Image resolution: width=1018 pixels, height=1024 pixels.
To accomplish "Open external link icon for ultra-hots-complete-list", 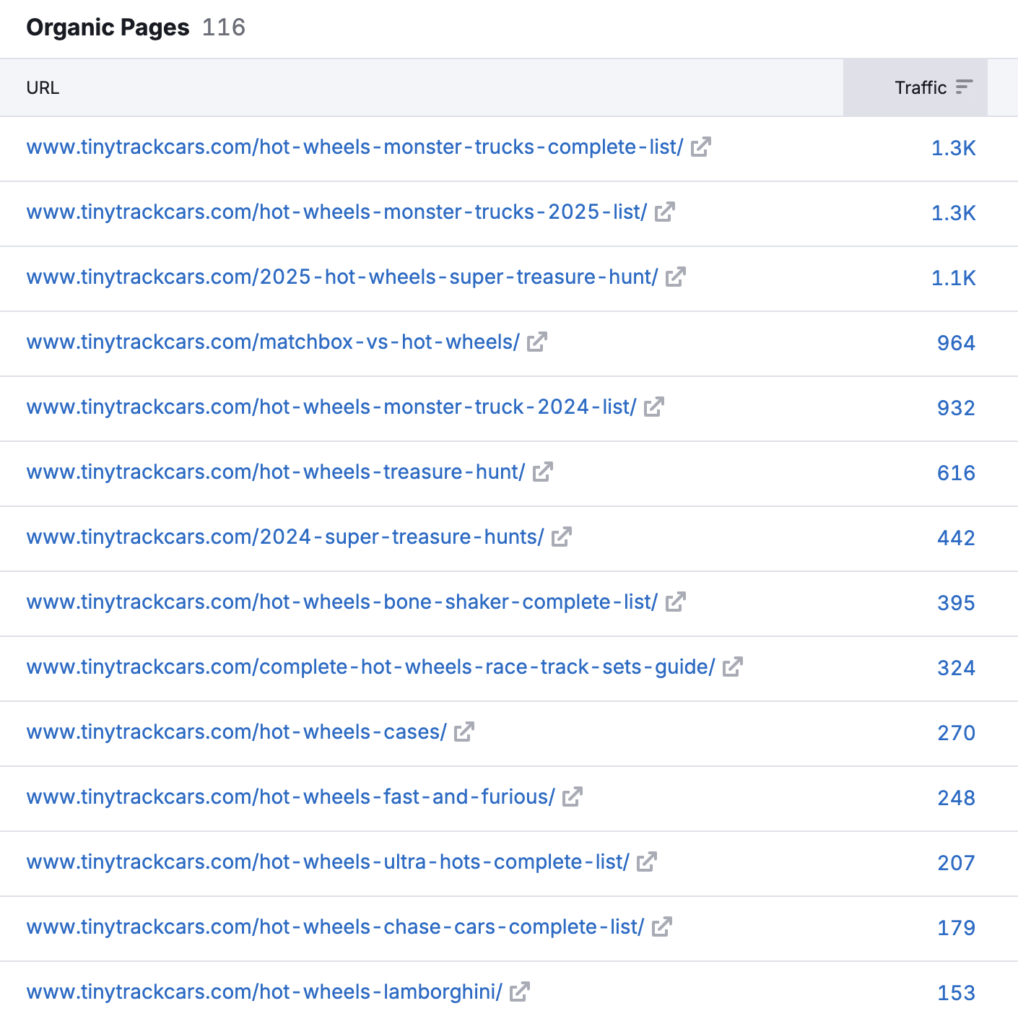I will (646, 862).
